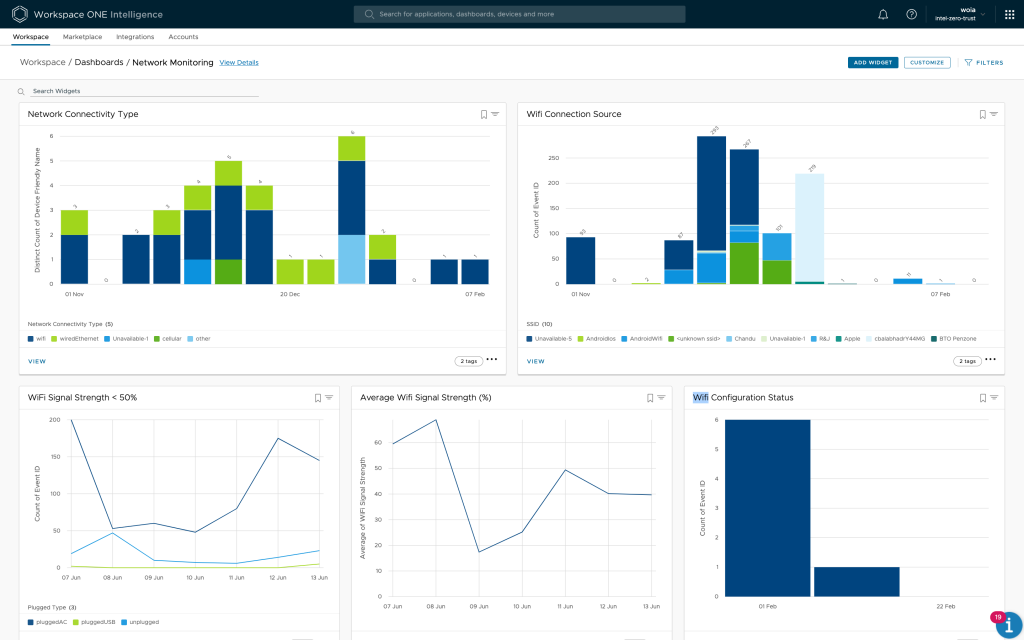Bookmark the Average Wifi Signal Strength widget
Viewport: 1024px width, 640px height.
tap(650, 398)
